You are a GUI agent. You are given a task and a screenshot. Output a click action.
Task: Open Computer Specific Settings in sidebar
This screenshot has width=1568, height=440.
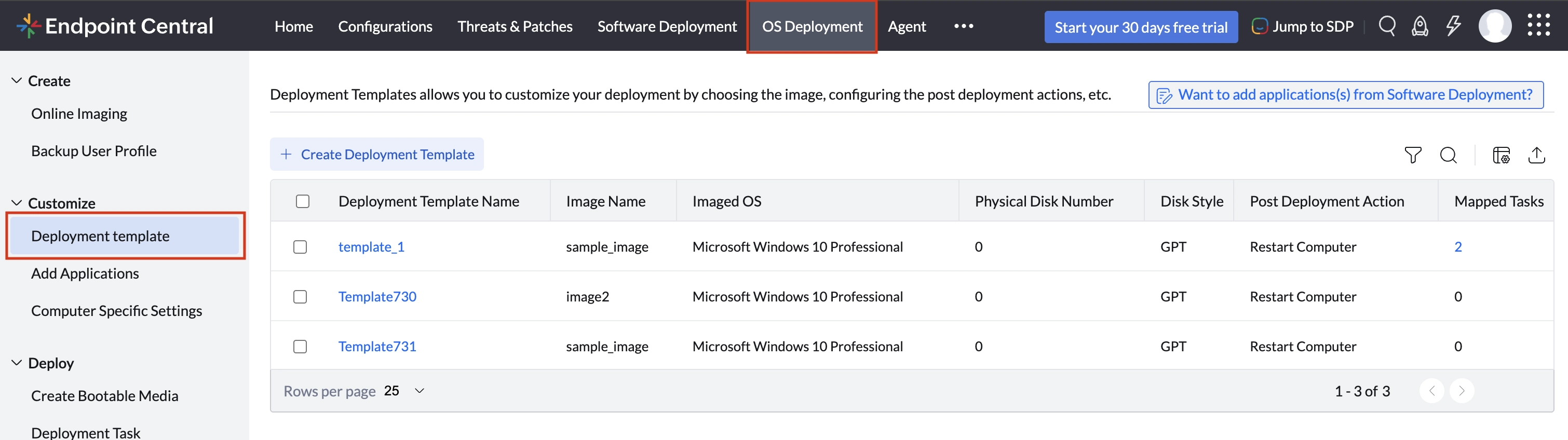point(116,311)
